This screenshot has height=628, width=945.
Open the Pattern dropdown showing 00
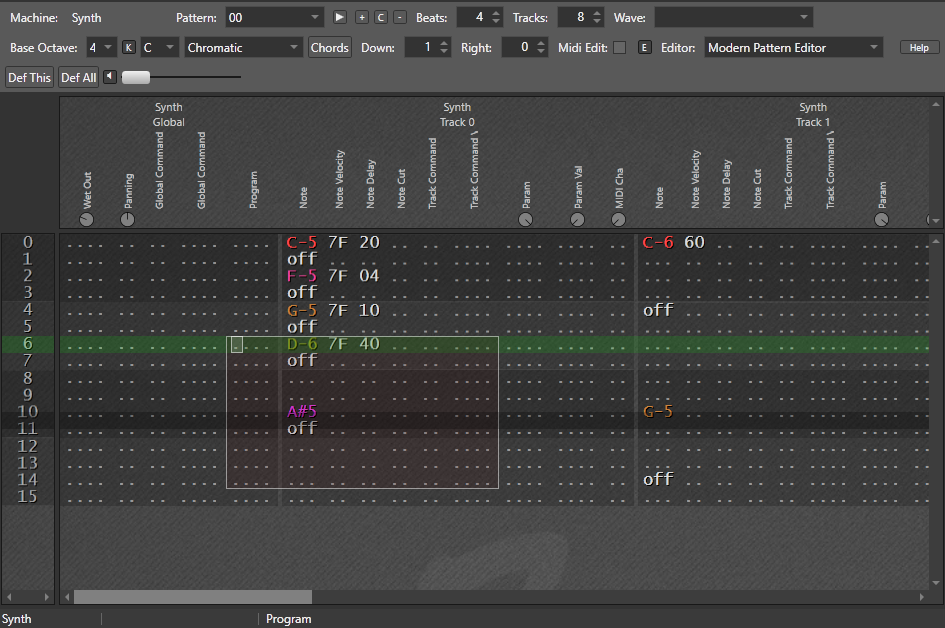(x=275, y=17)
